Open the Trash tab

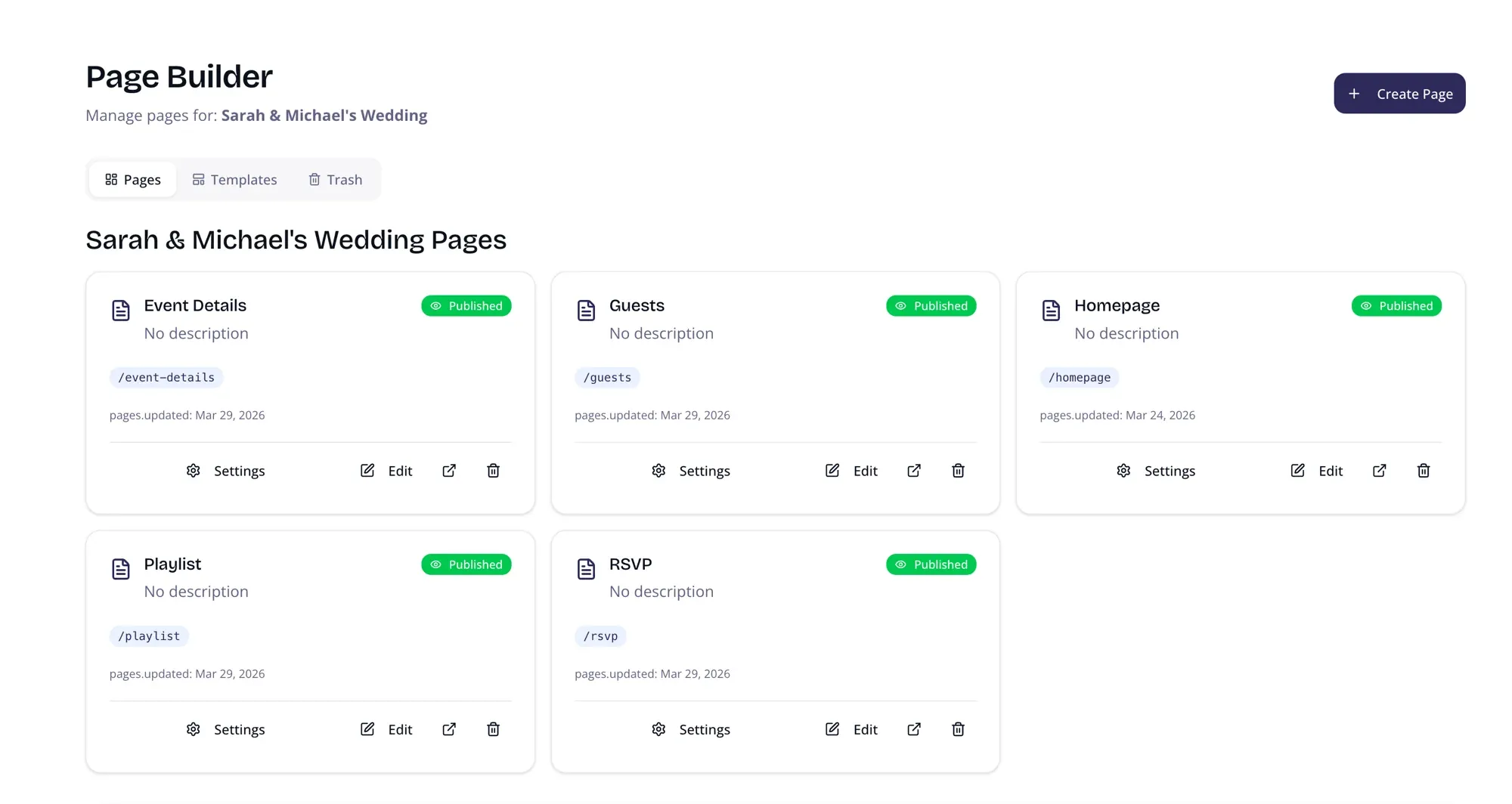[336, 179]
